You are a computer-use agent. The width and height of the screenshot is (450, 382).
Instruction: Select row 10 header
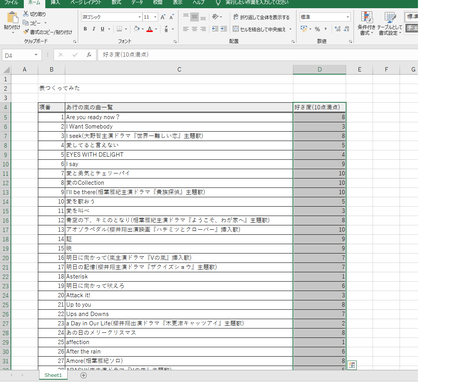(6, 164)
